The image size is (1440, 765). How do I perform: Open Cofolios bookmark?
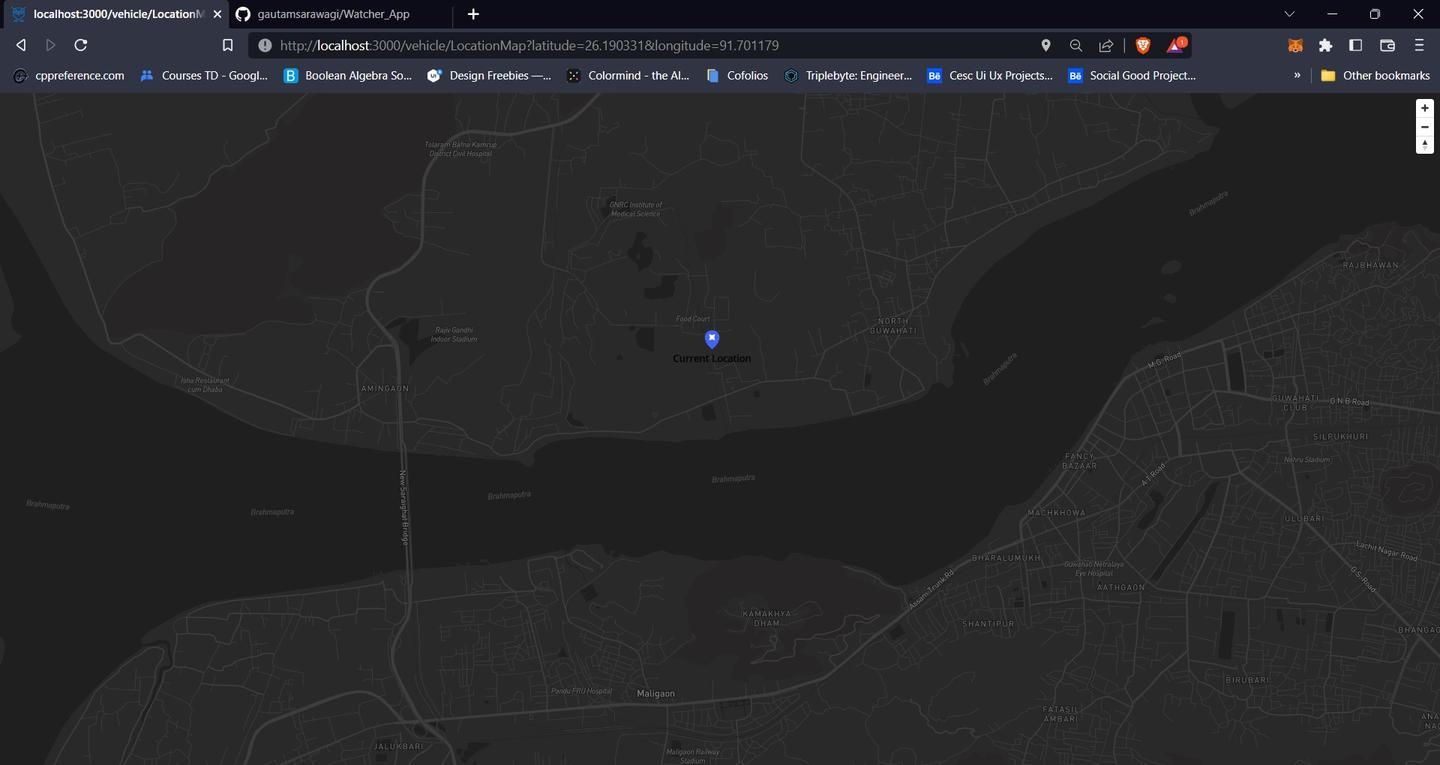pyautogui.click(x=737, y=75)
